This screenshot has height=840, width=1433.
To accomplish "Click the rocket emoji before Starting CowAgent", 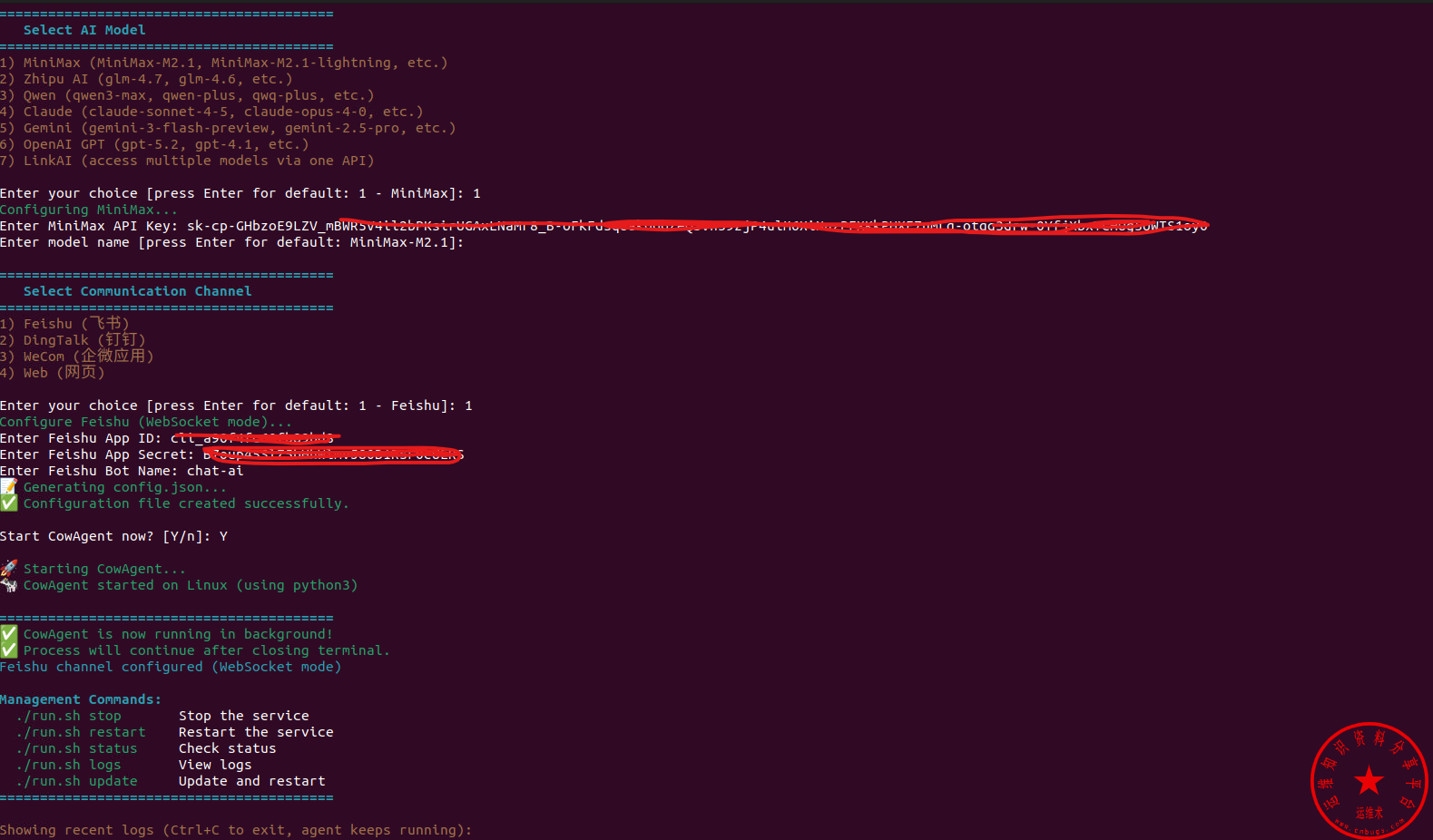I will pos(9,569).
